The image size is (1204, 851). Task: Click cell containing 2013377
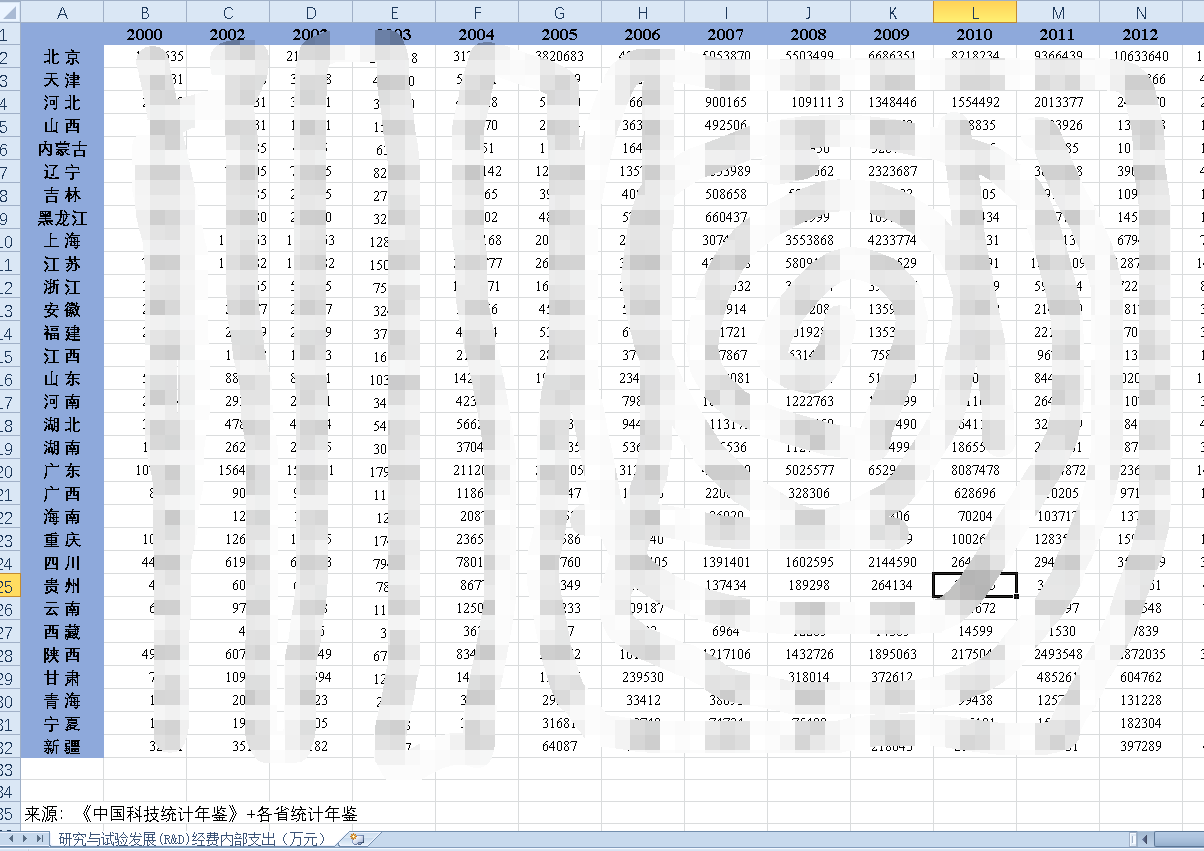pyautogui.click(x=1058, y=103)
